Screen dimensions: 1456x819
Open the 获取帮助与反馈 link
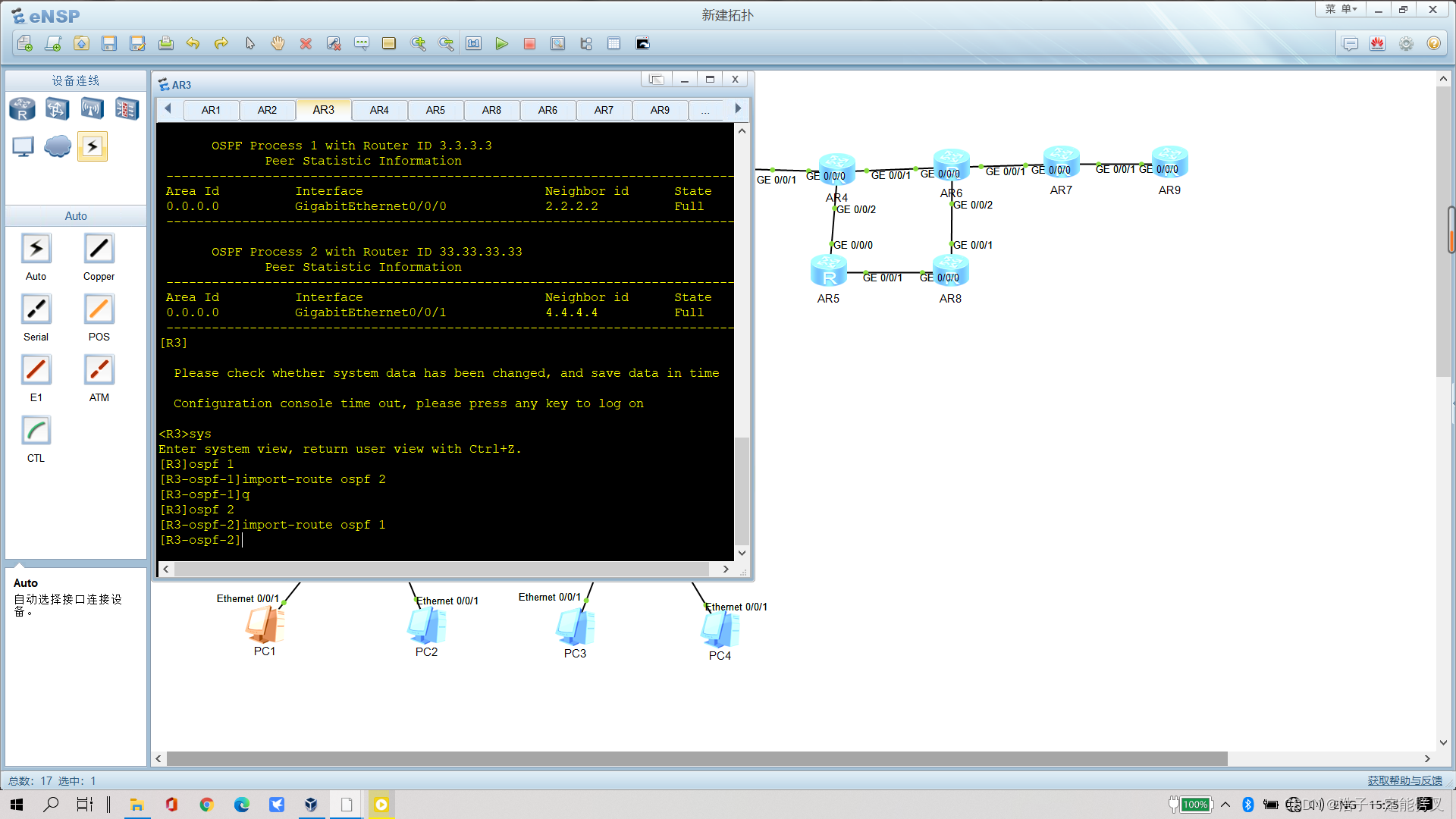(1404, 780)
